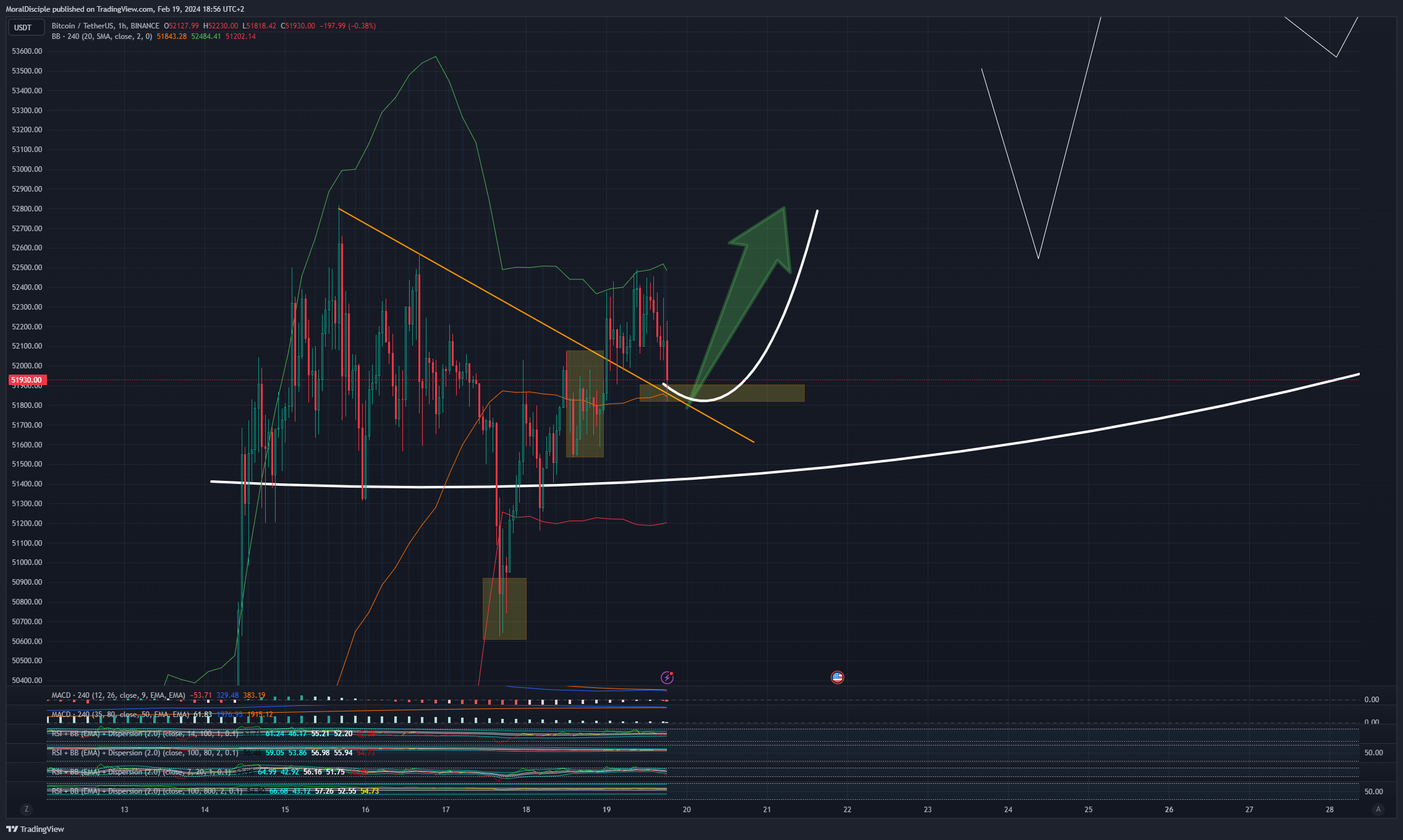Click the 52500.00 price axis label
1403x840 pixels.
click(x=27, y=268)
